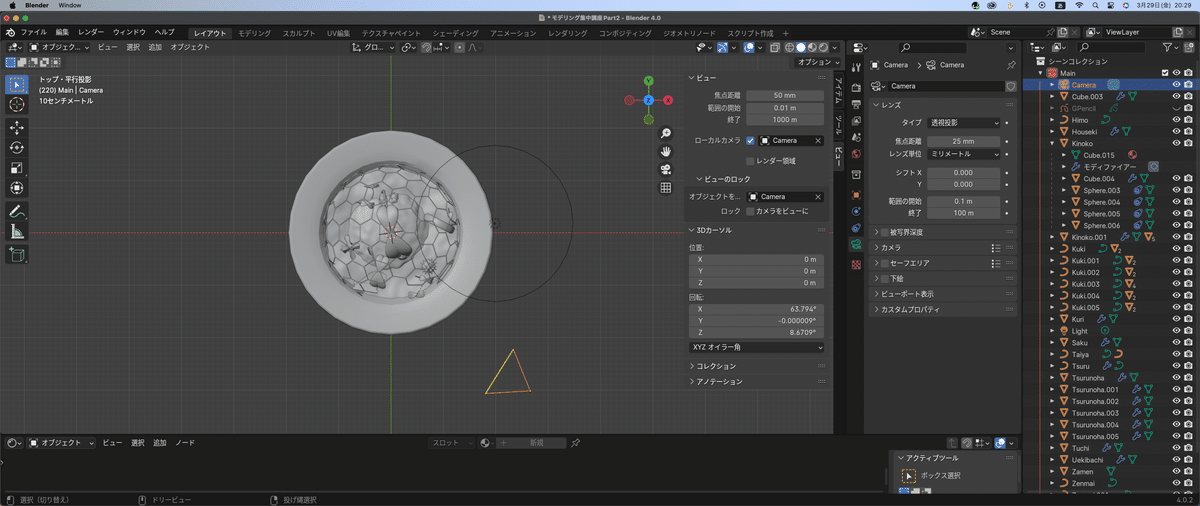Image resolution: width=1200 pixels, height=506 pixels.
Task: Toggle the Local Camera checkbox
Action: 750,141
